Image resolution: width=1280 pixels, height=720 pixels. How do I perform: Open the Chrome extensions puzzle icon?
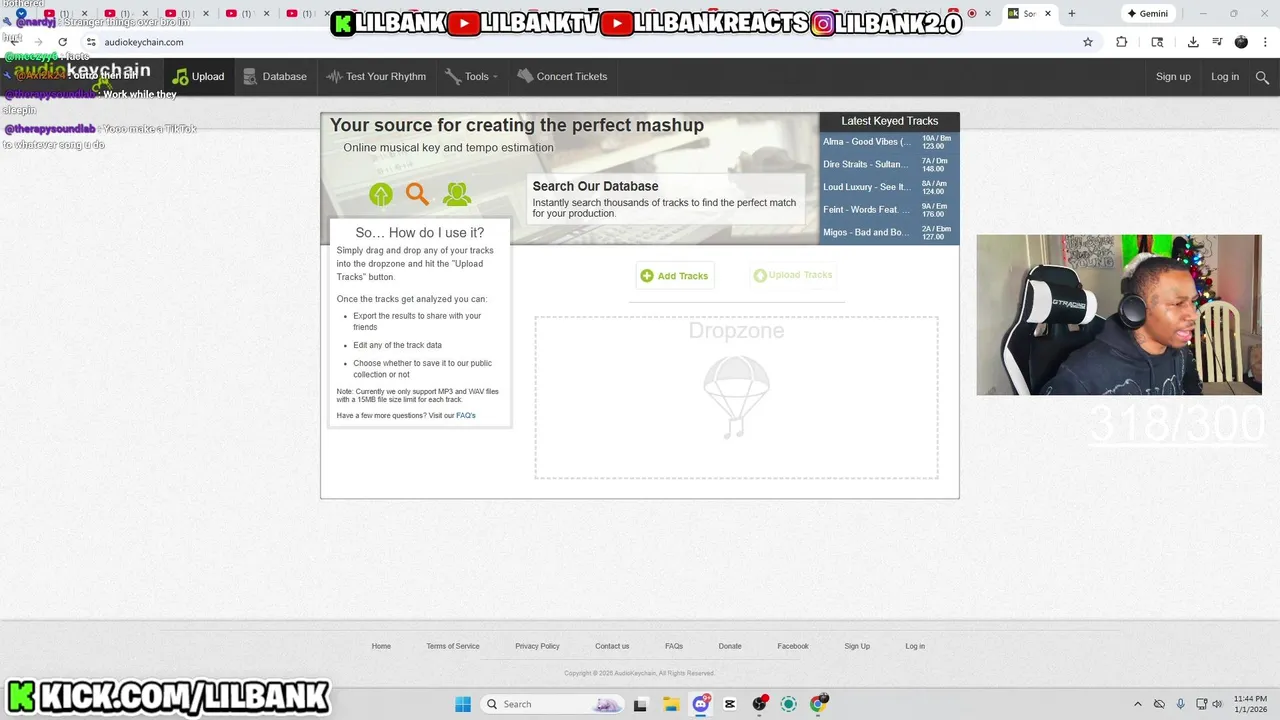pyautogui.click(x=1121, y=42)
